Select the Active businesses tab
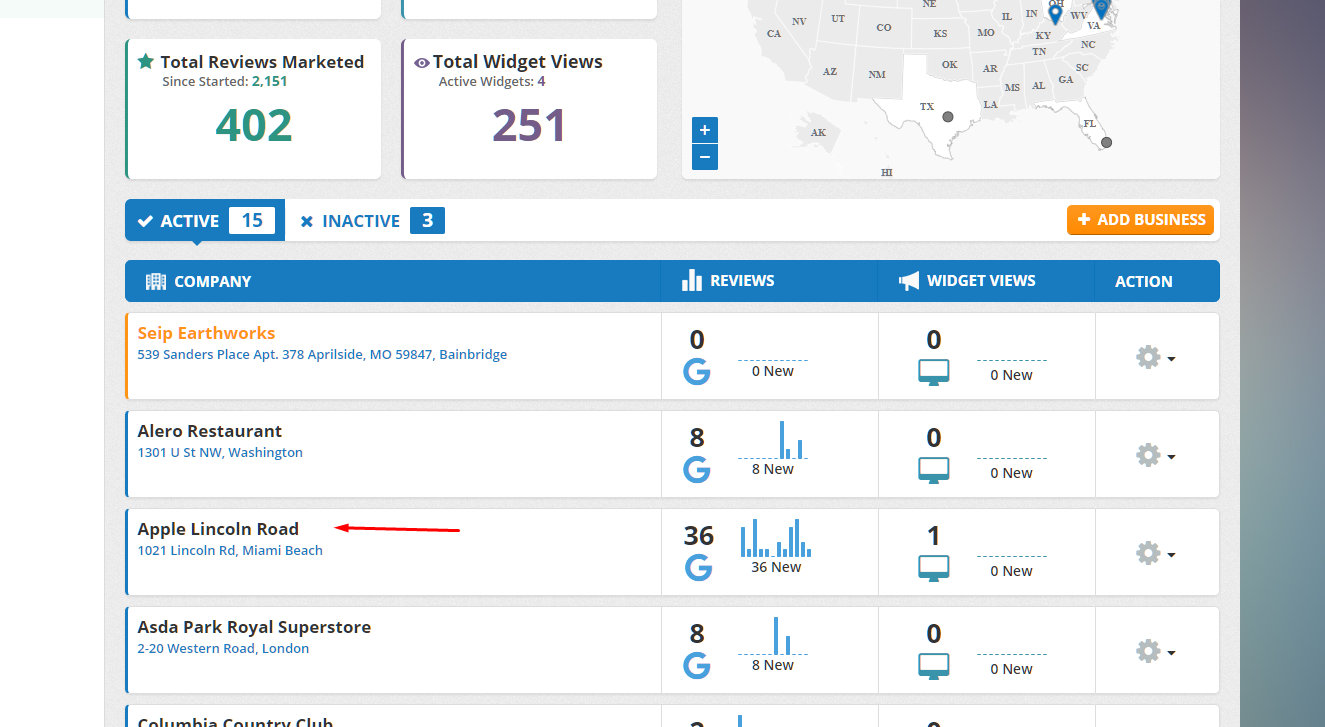Viewport: 1325px width, 727px height. (205, 221)
